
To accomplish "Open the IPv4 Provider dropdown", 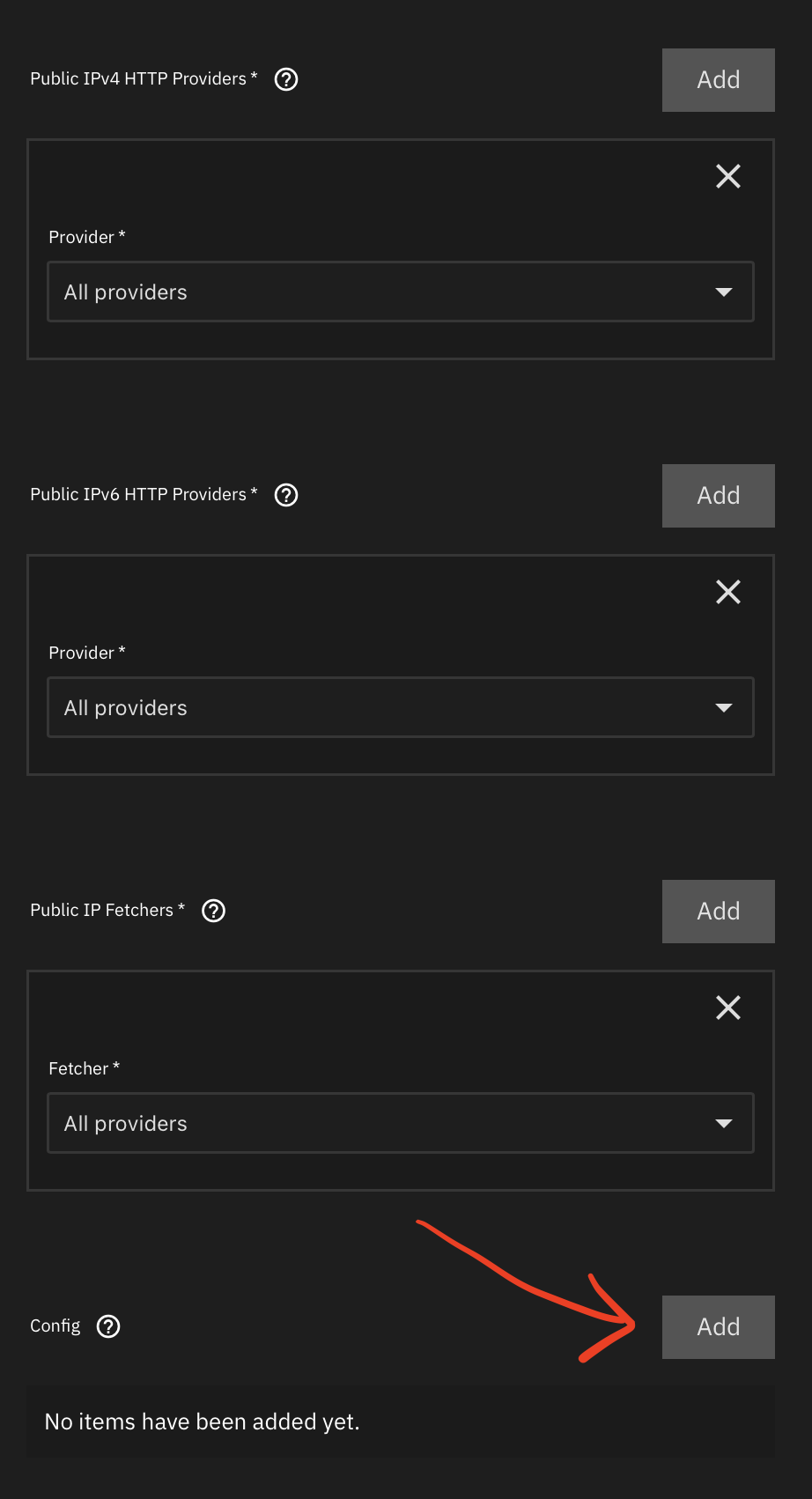I will pyautogui.click(x=401, y=292).
